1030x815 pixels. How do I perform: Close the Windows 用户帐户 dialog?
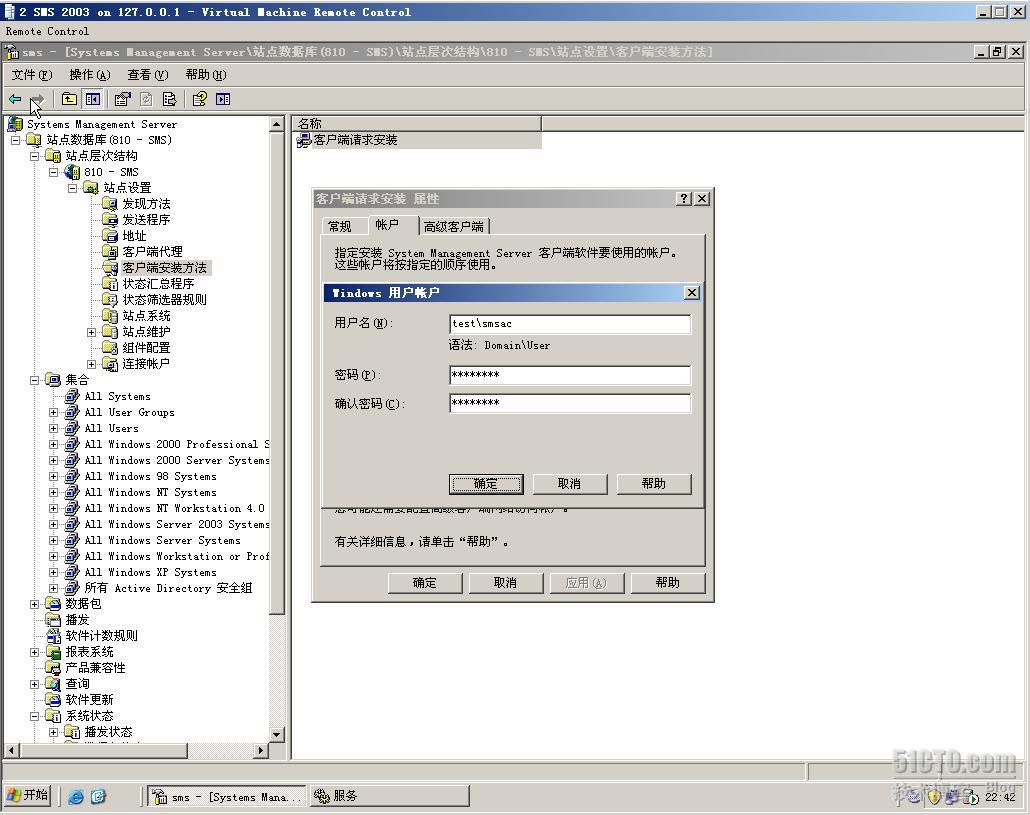[692, 293]
